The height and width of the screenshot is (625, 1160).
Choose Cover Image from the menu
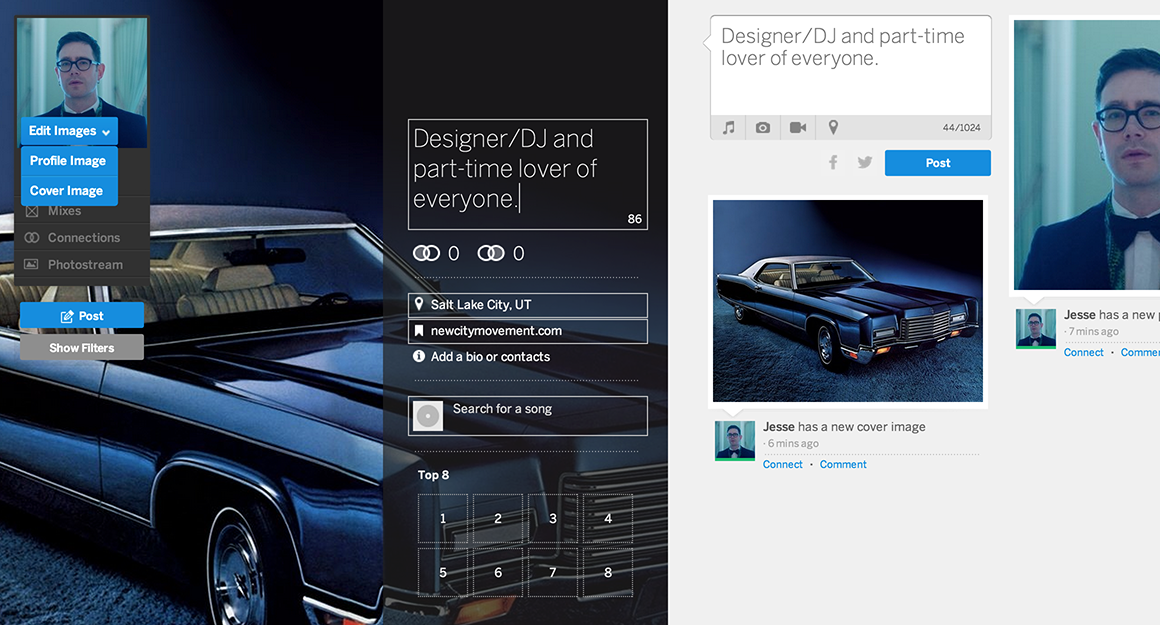pyautogui.click(x=67, y=191)
